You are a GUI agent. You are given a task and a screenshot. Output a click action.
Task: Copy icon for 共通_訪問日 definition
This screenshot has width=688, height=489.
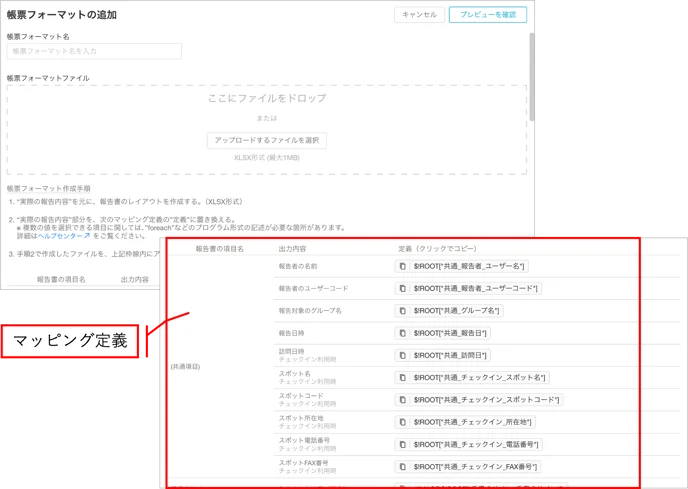point(402,355)
